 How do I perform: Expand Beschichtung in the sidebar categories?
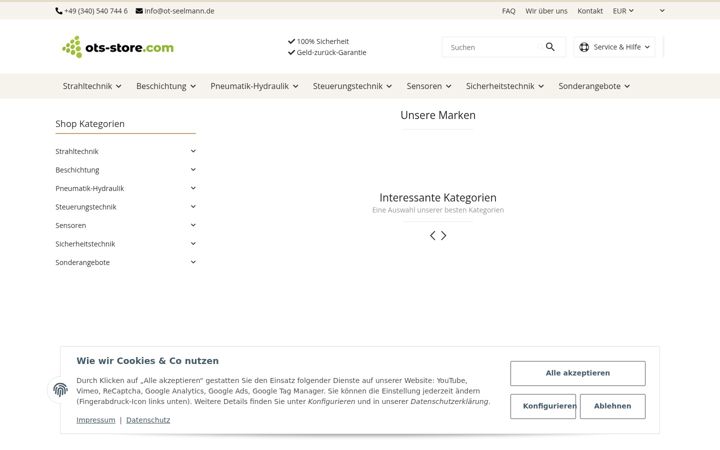[x=193, y=169]
